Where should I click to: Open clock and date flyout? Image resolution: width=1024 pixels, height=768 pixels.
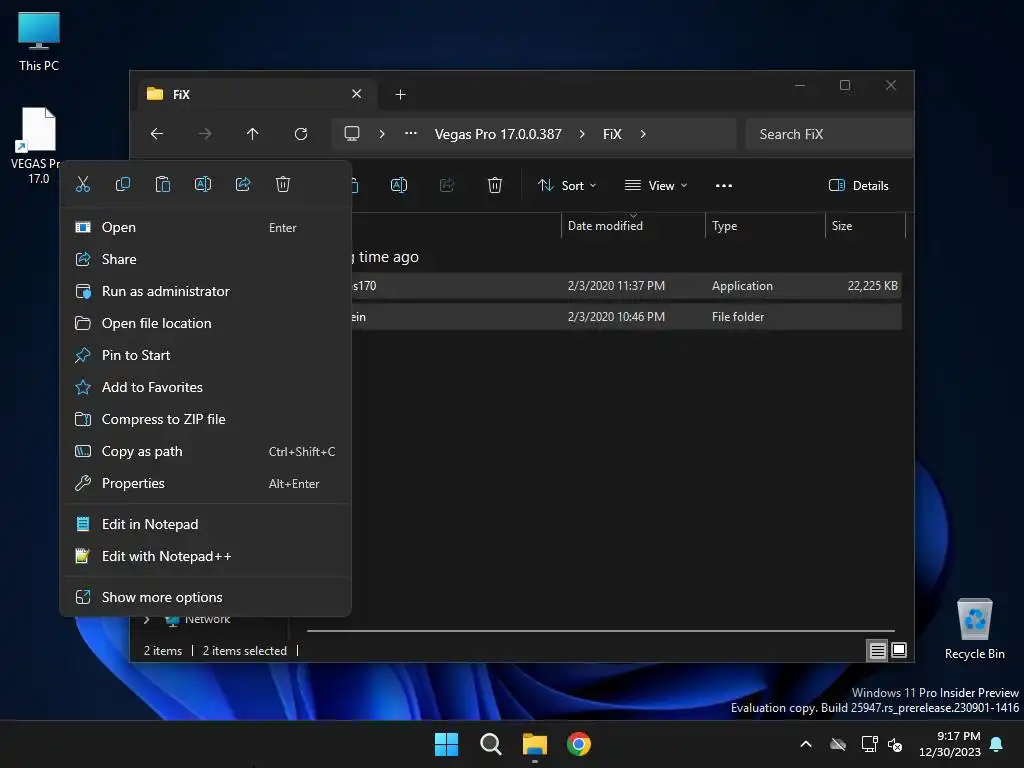click(950, 744)
